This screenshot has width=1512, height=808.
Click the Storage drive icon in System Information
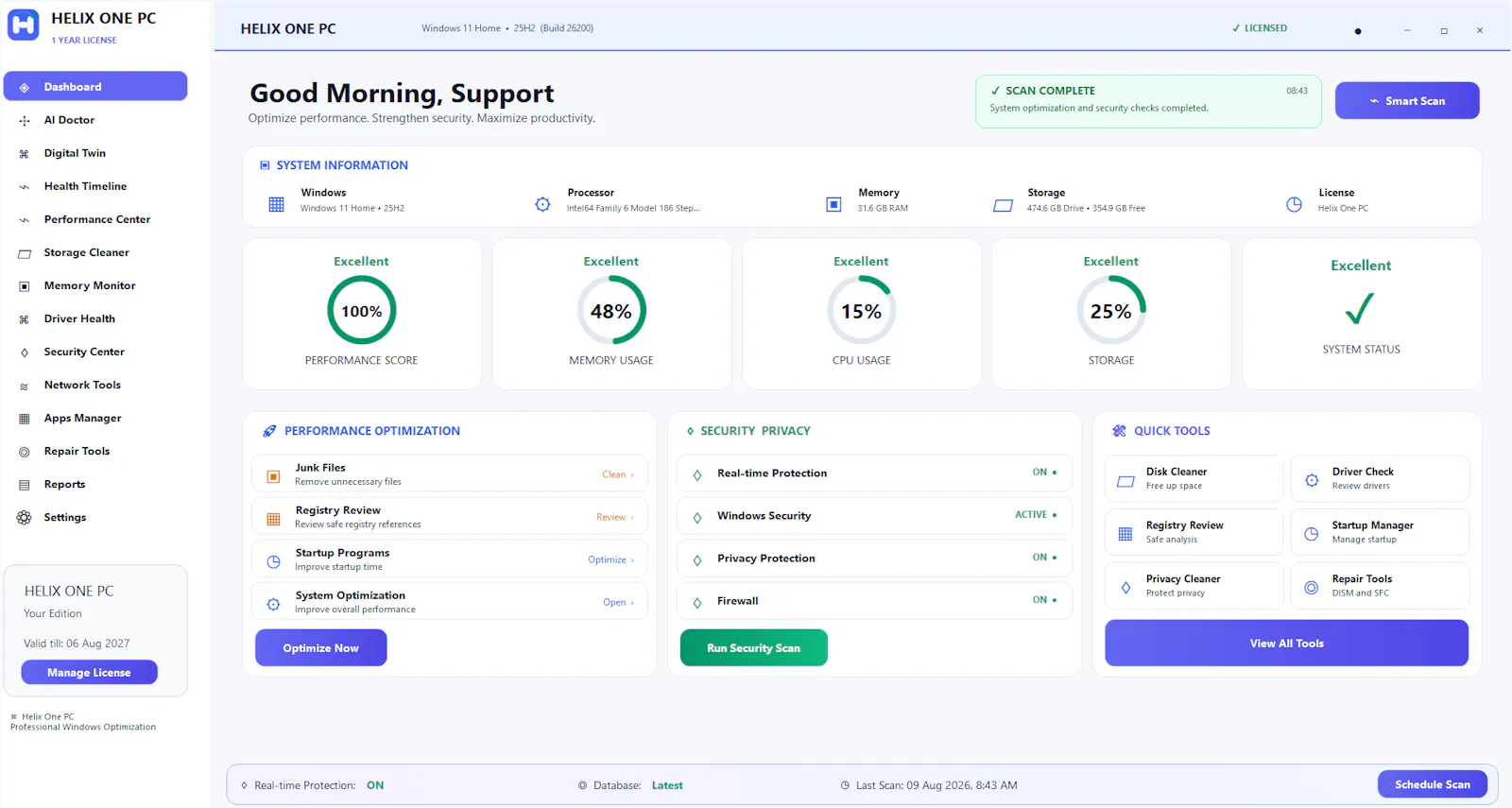click(x=1003, y=205)
